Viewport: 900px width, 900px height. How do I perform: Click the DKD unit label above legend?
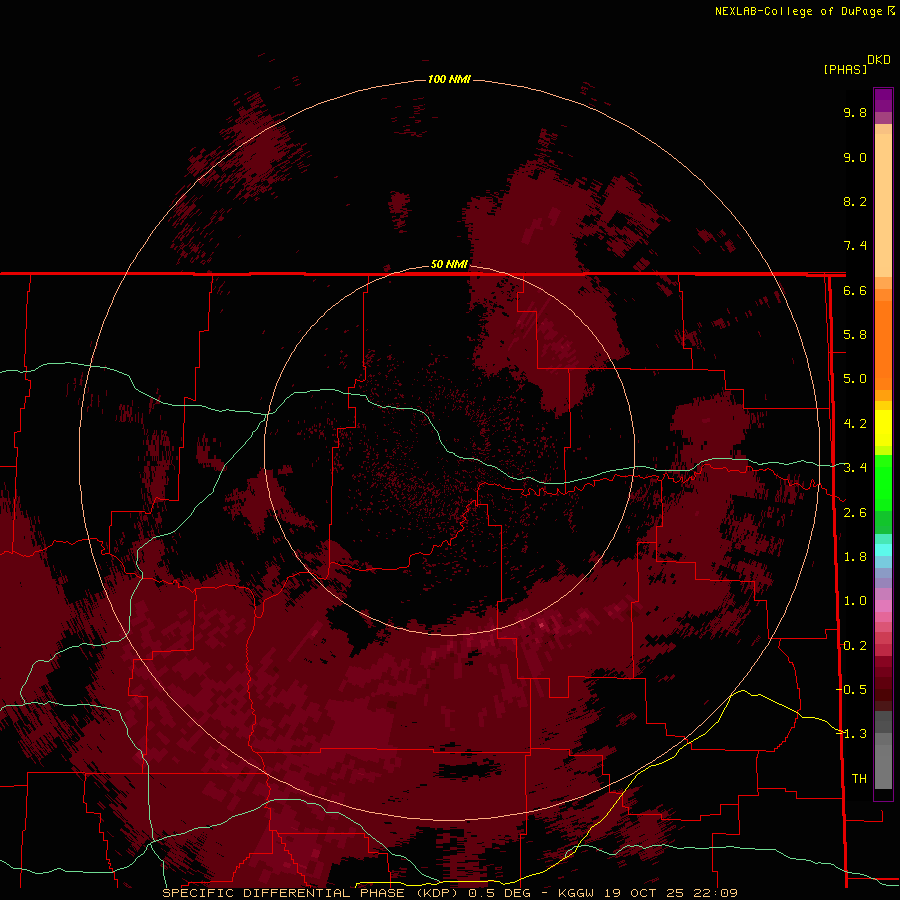tap(879, 60)
